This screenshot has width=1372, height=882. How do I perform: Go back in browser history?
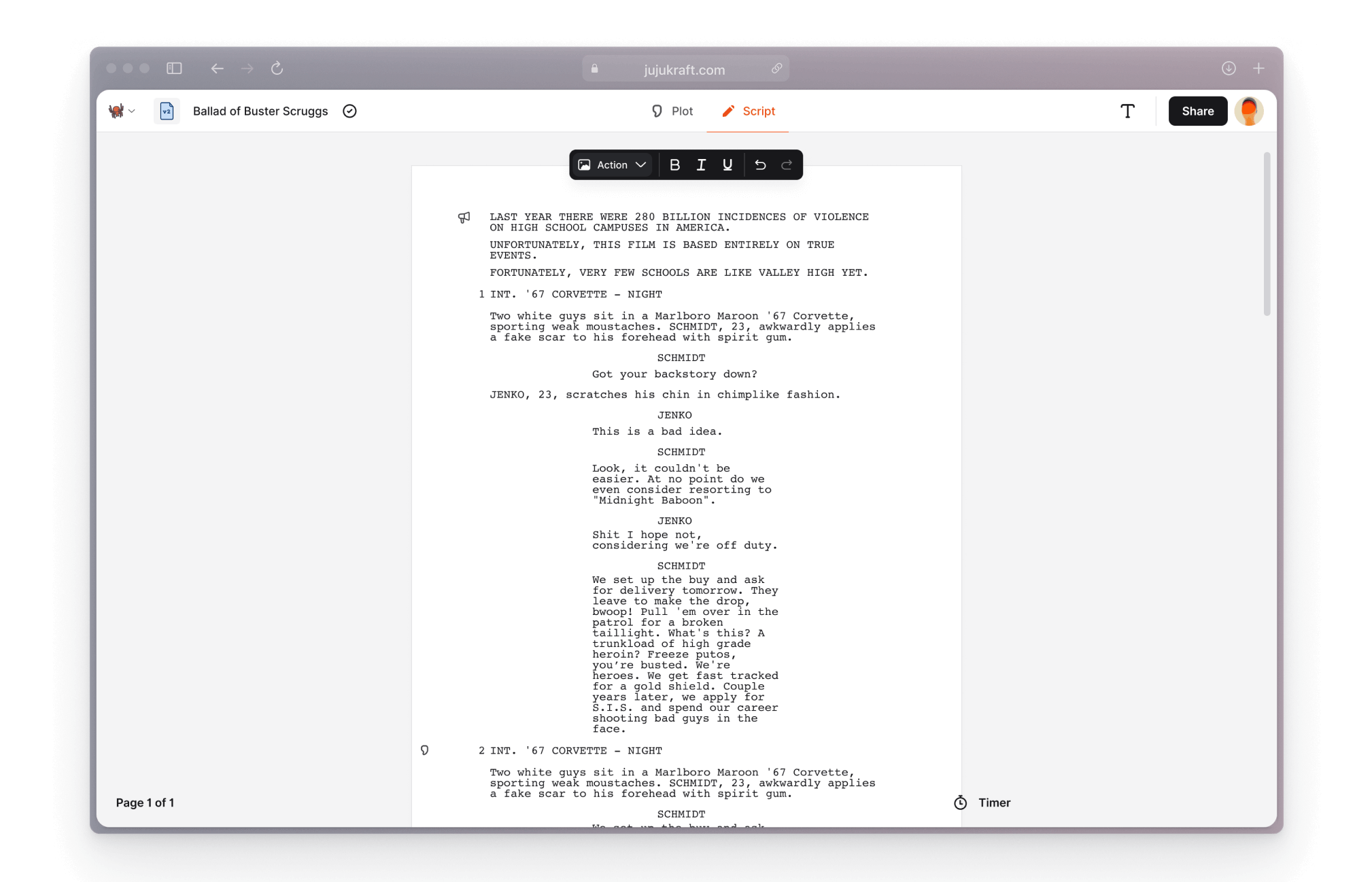point(217,68)
